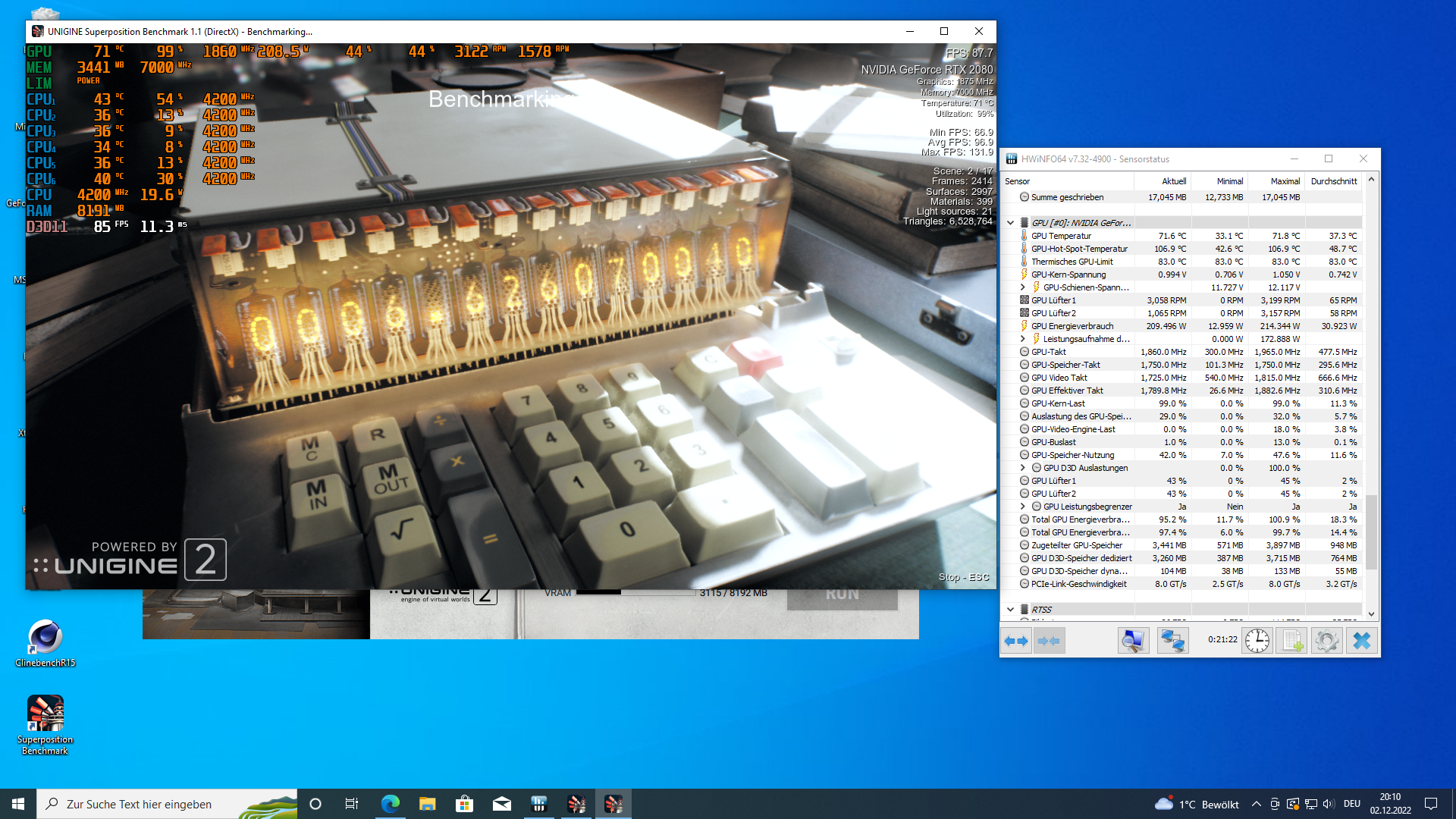Image resolution: width=1456 pixels, height=819 pixels.
Task: Click the collapse columns arrows button in HWiNFO
Action: pyautogui.click(x=1050, y=641)
